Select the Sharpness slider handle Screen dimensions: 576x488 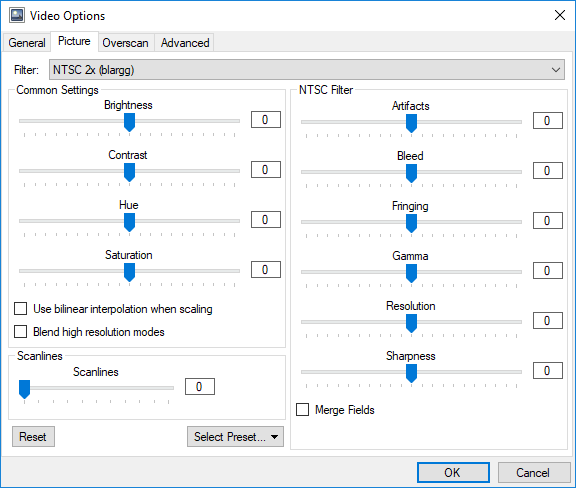pyautogui.click(x=411, y=373)
